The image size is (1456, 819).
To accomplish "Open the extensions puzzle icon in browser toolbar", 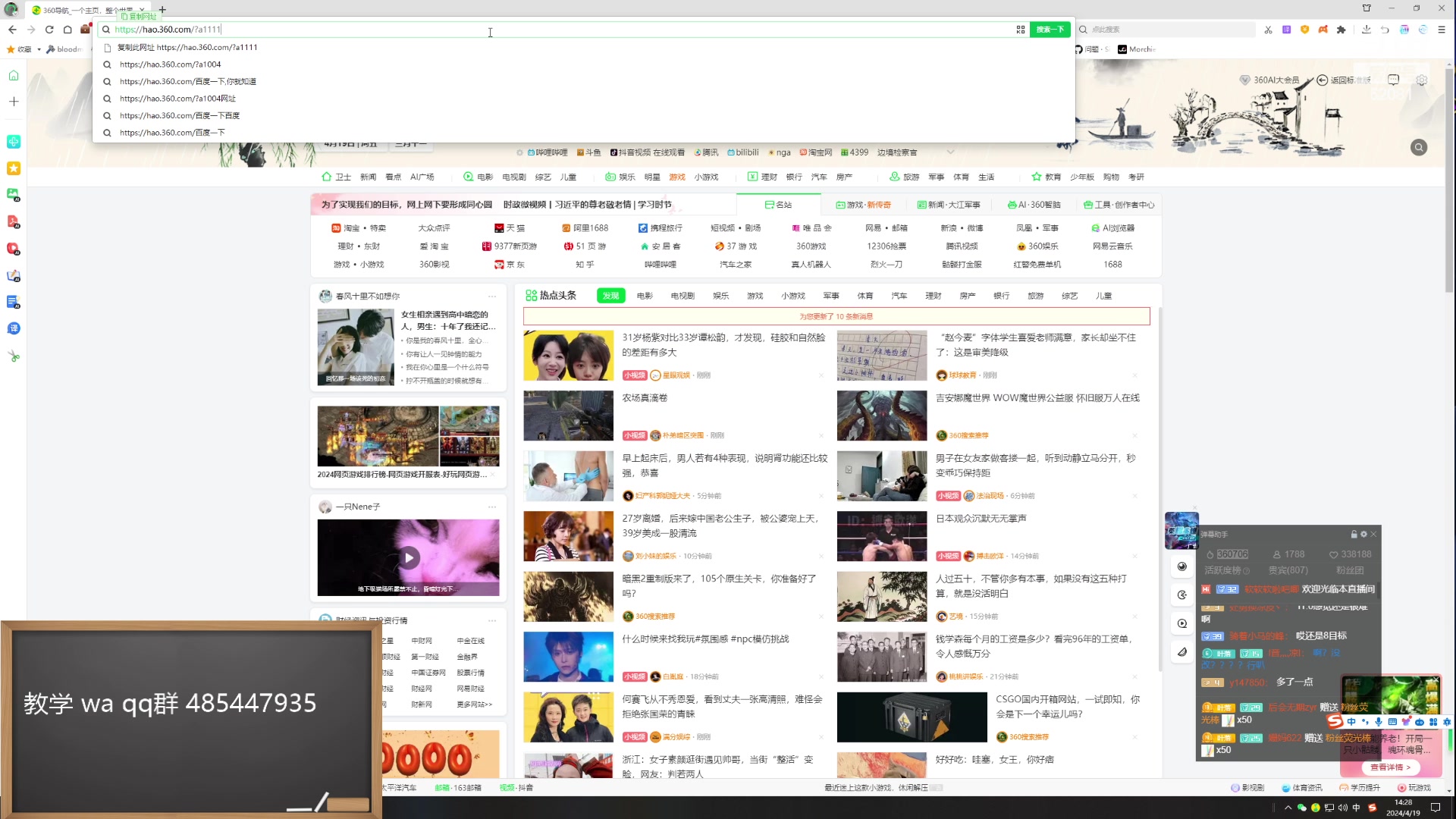I will (1341, 29).
